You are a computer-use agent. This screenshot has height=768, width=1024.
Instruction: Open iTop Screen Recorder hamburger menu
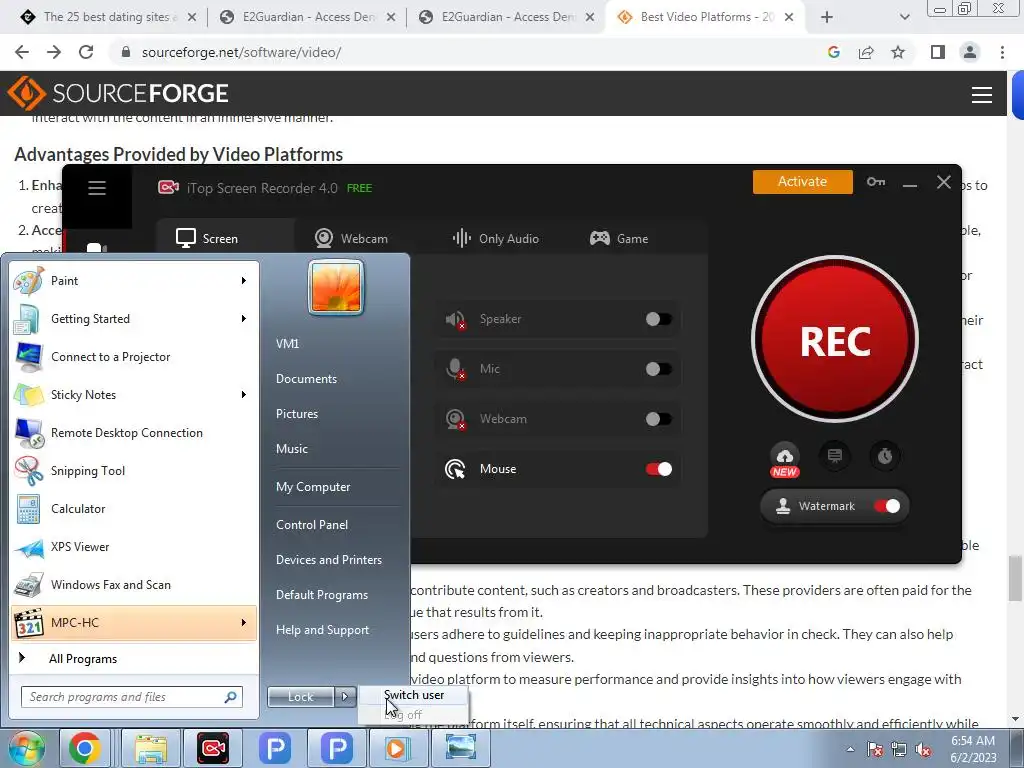pos(97,188)
